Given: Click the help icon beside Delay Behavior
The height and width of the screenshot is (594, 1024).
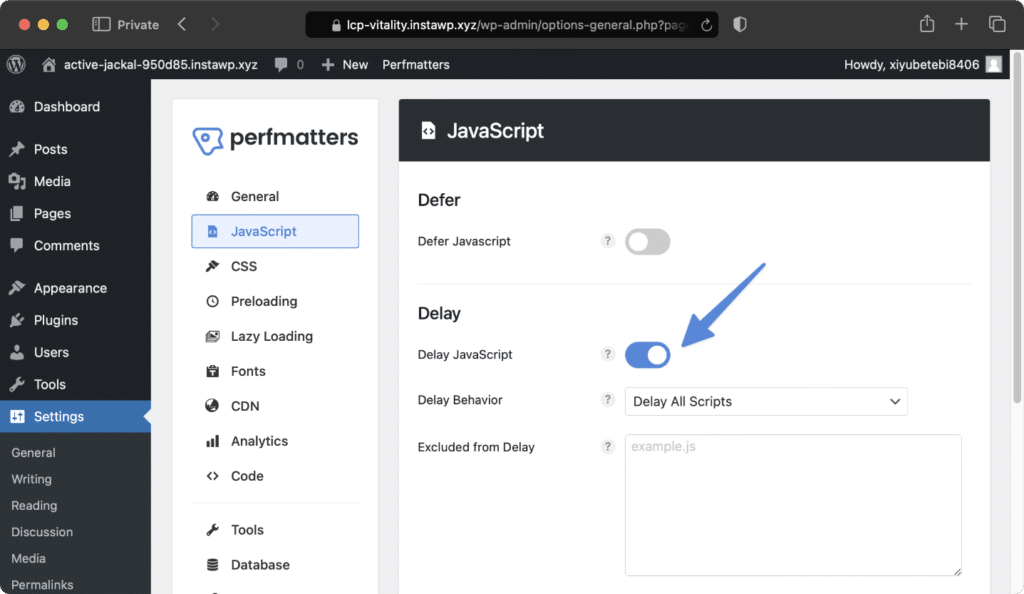Looking at the screenshot, I should pyautogui.click(x=607, y=399).
